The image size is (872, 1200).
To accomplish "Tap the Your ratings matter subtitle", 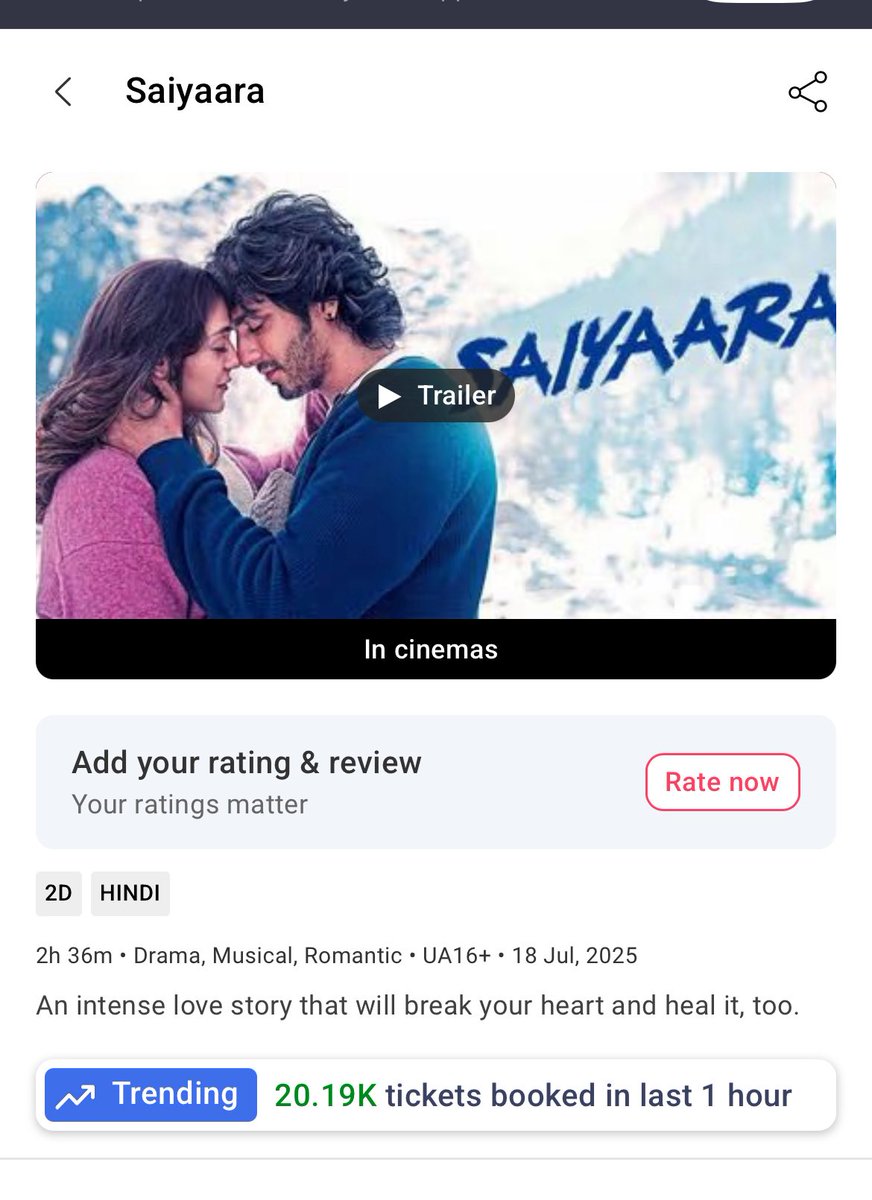I will pos(190,804).
